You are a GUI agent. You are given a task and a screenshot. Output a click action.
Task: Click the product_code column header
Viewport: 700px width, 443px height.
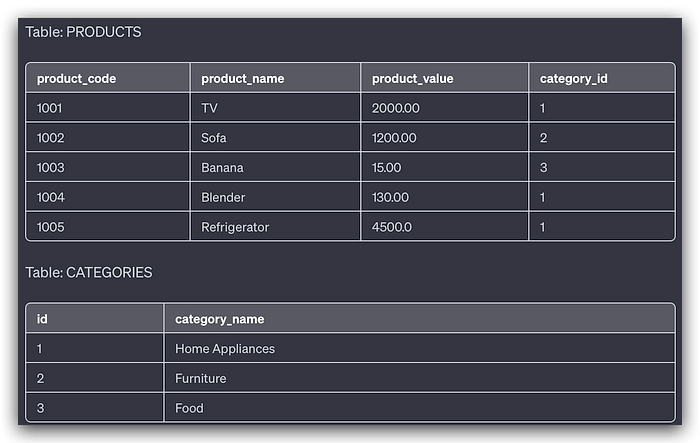pos(75,78)
